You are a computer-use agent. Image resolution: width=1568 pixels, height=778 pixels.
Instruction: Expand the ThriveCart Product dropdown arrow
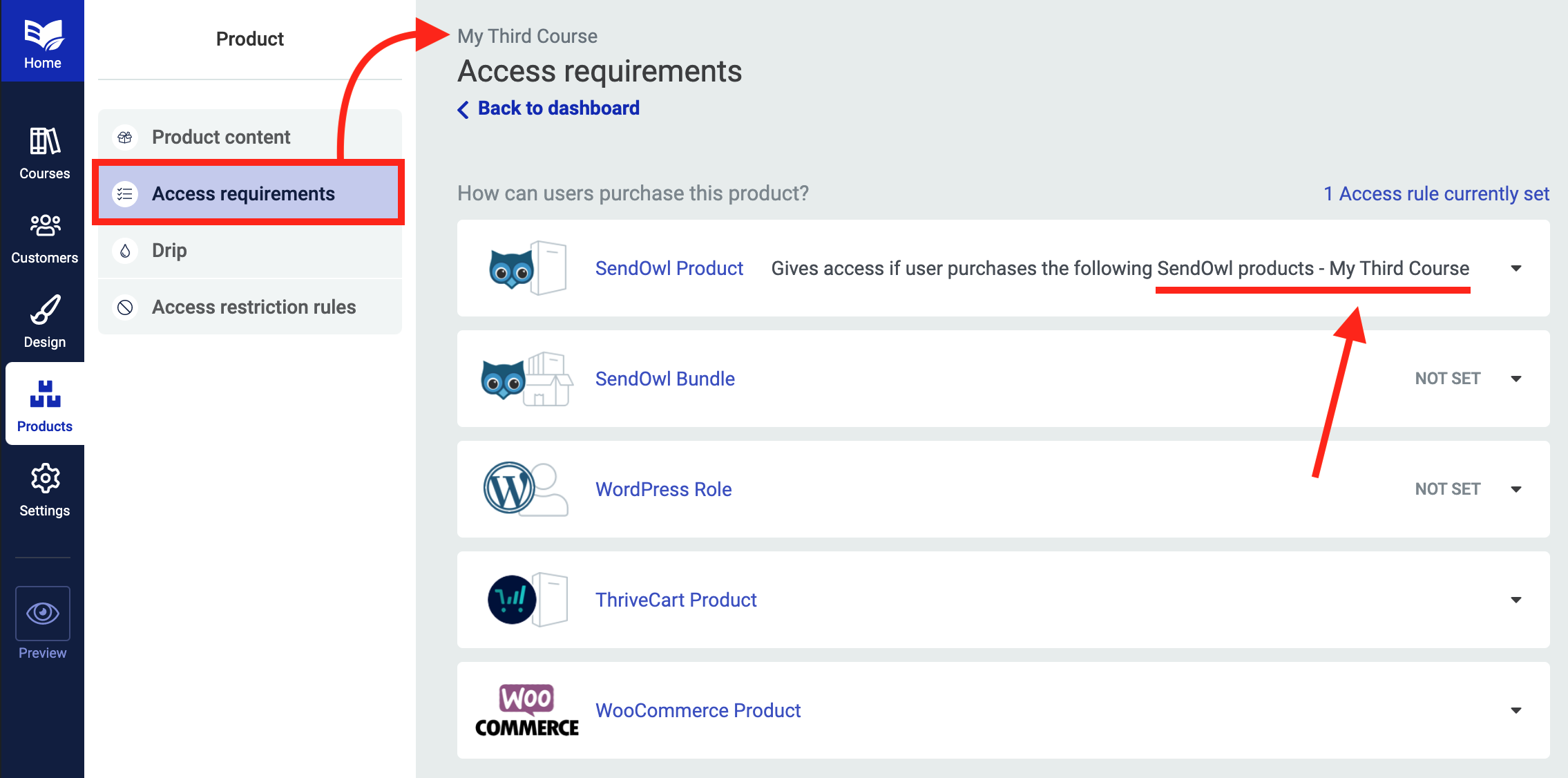click(1516, 600)
